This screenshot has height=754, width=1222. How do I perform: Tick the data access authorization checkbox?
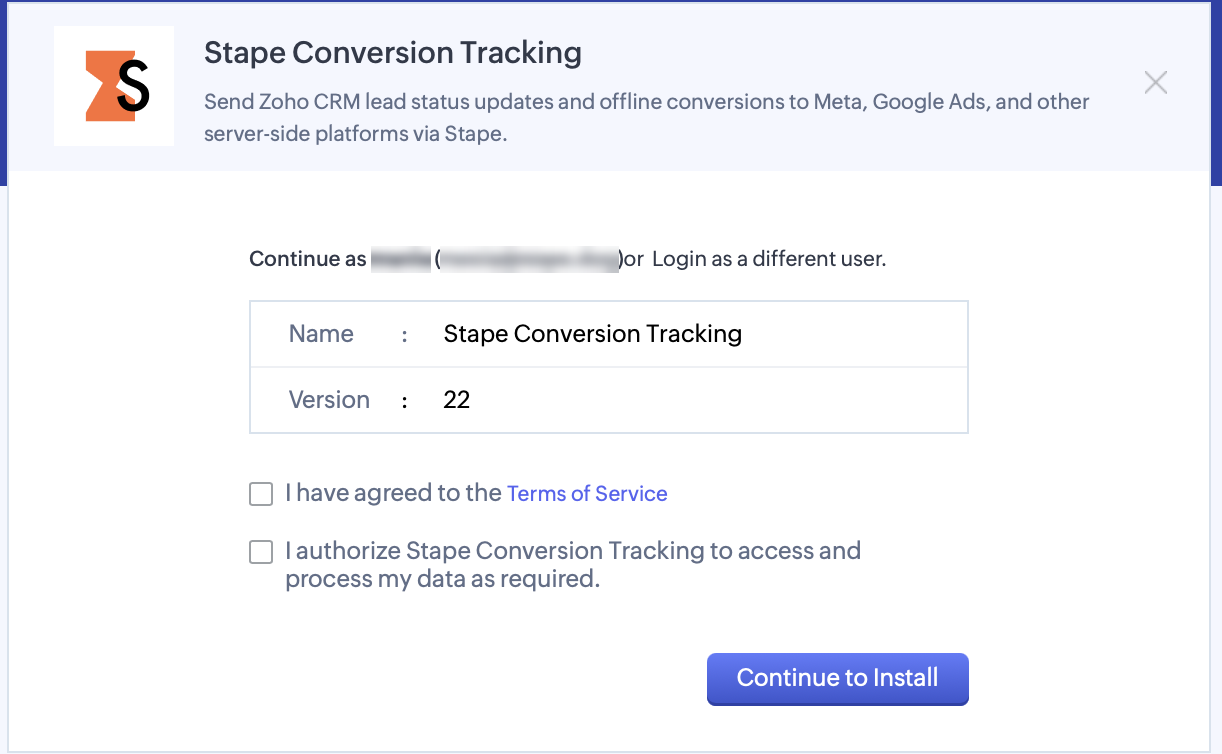click(x=261, y=552)
